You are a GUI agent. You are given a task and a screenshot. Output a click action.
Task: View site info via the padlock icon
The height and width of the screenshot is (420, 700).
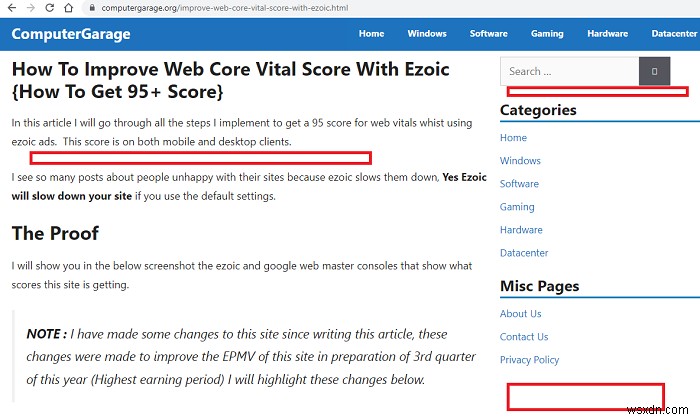(x=92, y=8)
